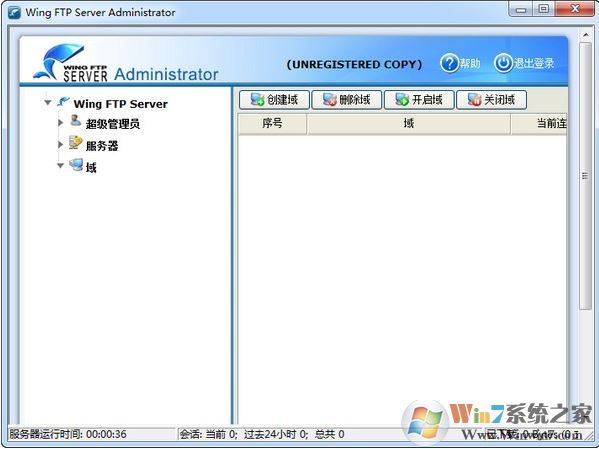Select 服务器 in the tree

[x=102, y=146]
